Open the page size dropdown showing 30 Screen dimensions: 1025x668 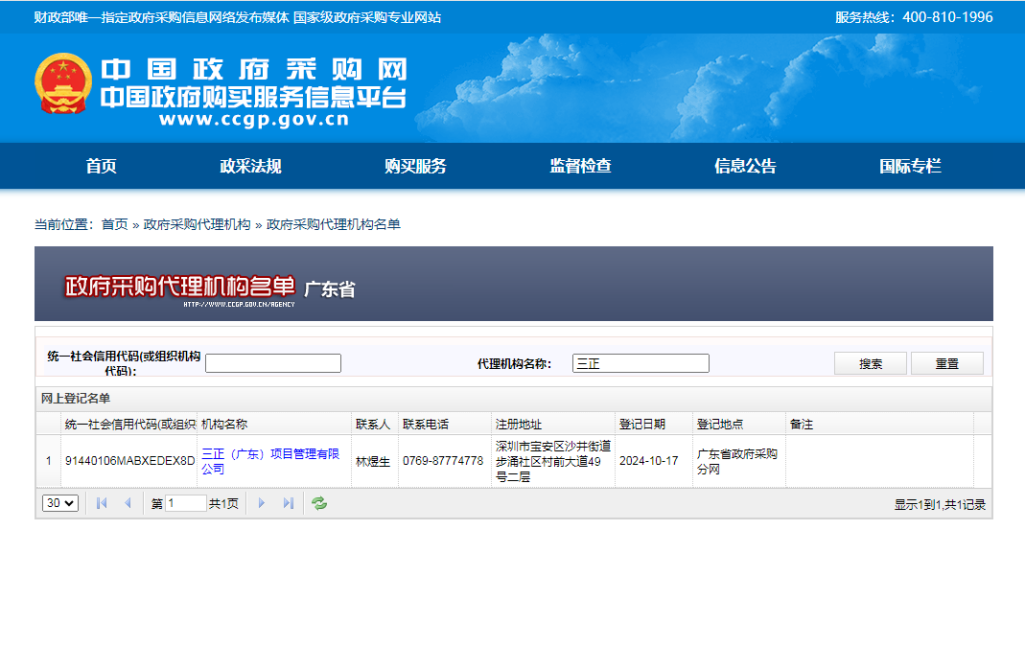click(x=60, y=503)
